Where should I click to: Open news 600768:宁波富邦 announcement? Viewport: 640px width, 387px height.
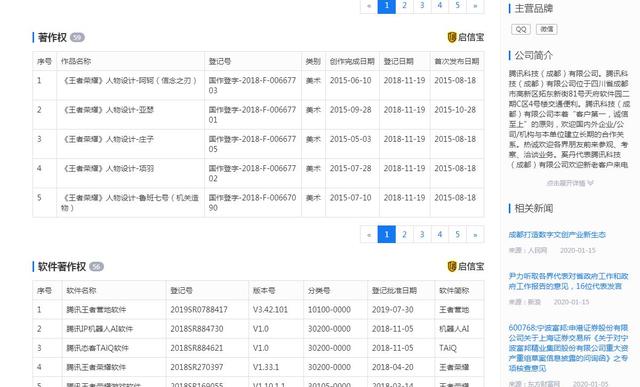tap(568, 348)
